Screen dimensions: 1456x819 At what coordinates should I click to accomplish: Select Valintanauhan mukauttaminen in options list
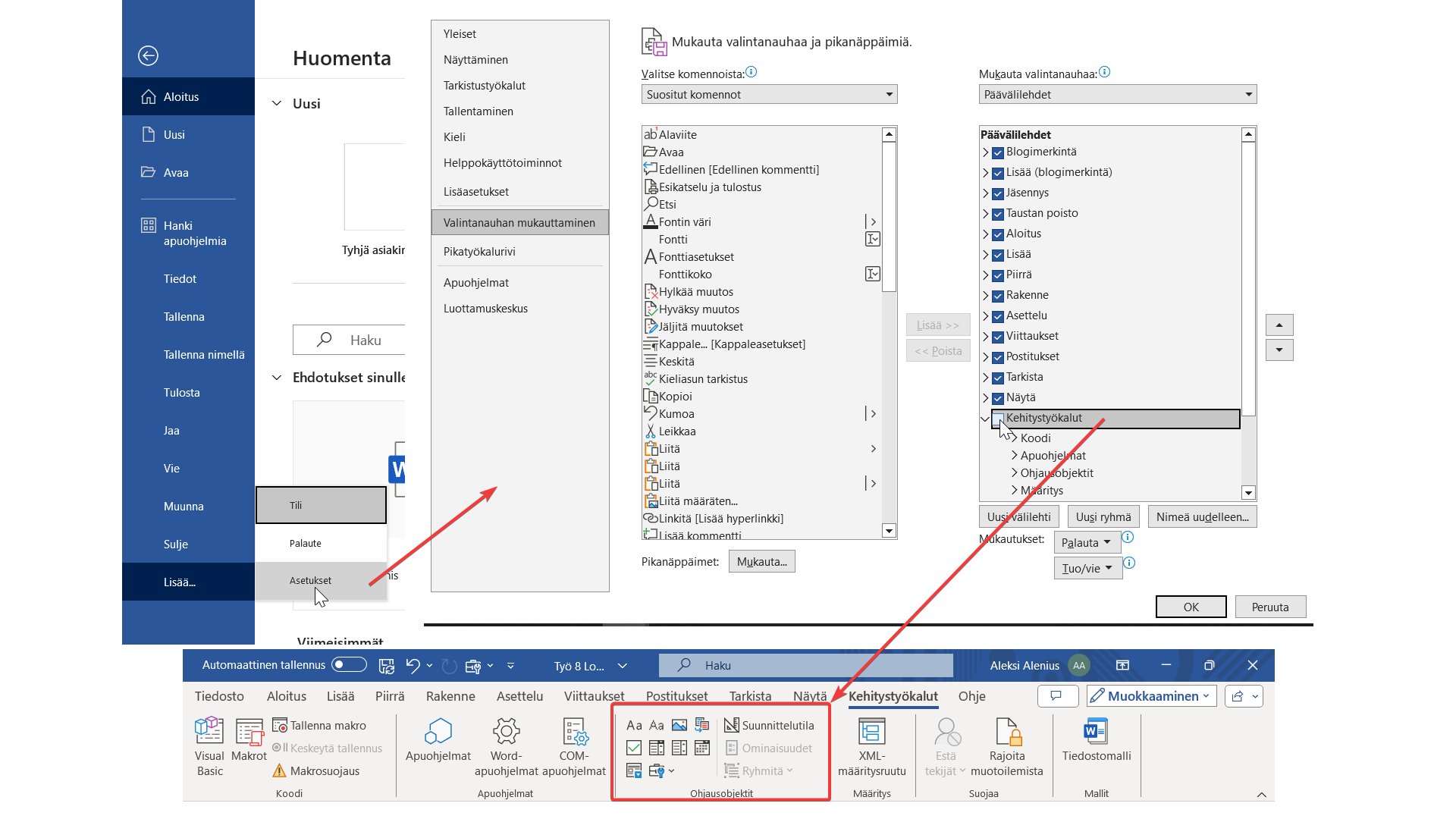tap(519, 222)
